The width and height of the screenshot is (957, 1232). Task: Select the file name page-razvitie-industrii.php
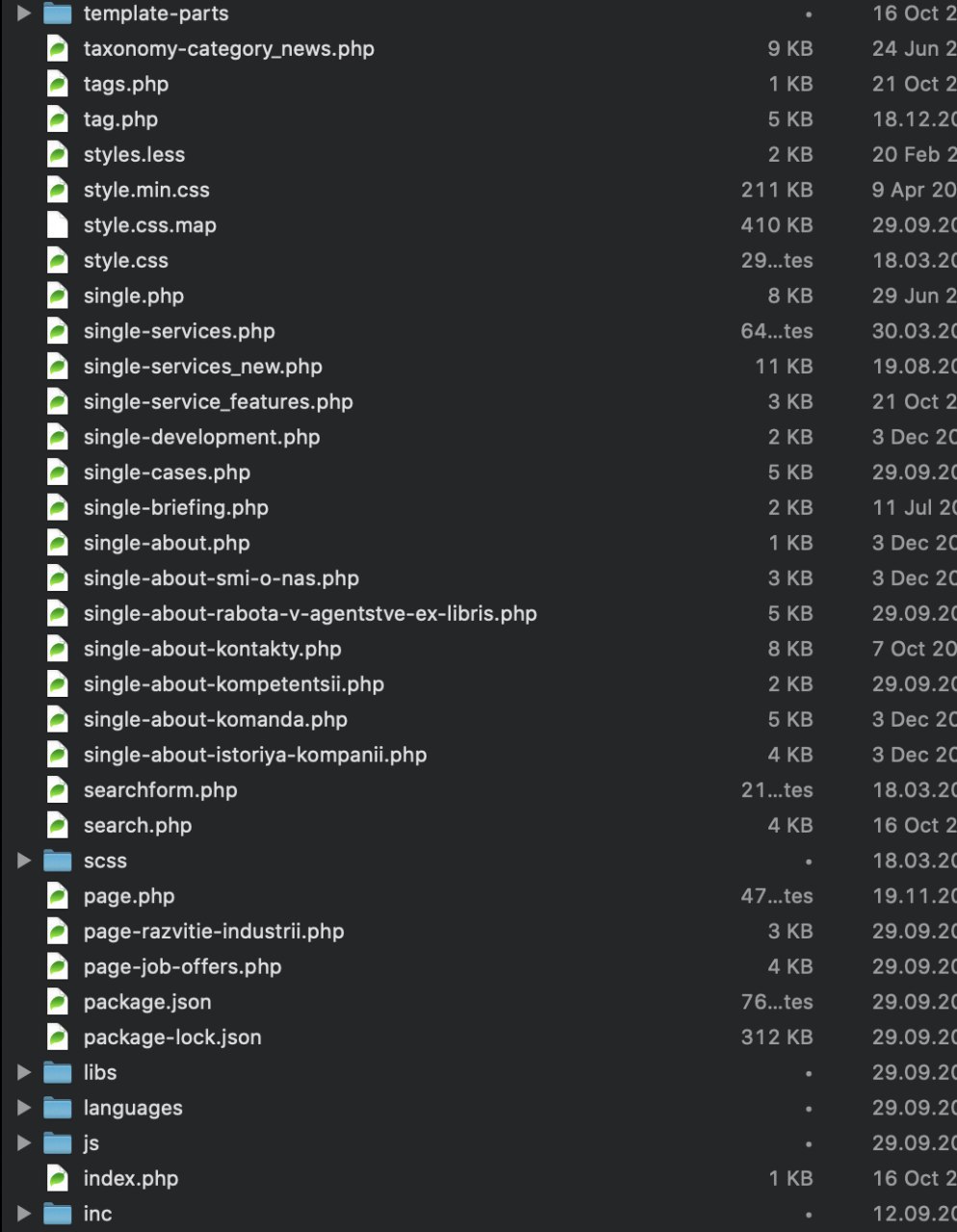point(214,931)
